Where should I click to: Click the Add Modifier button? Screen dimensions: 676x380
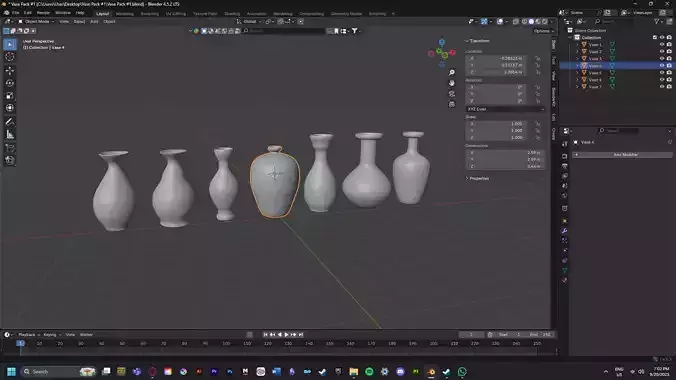(x=623, y=154)
